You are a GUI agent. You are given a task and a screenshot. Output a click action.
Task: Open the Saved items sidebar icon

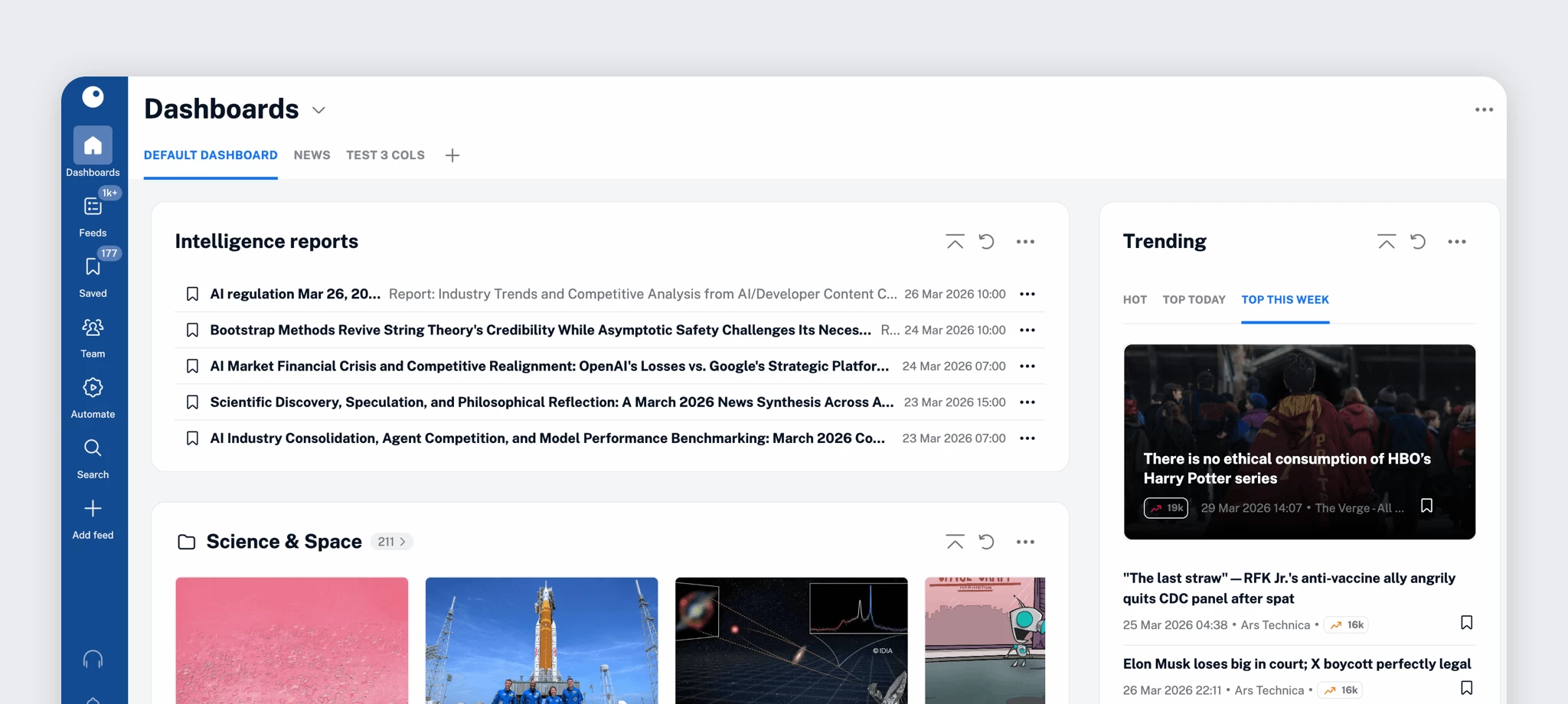pyautogui.click(x=93, y=267)
